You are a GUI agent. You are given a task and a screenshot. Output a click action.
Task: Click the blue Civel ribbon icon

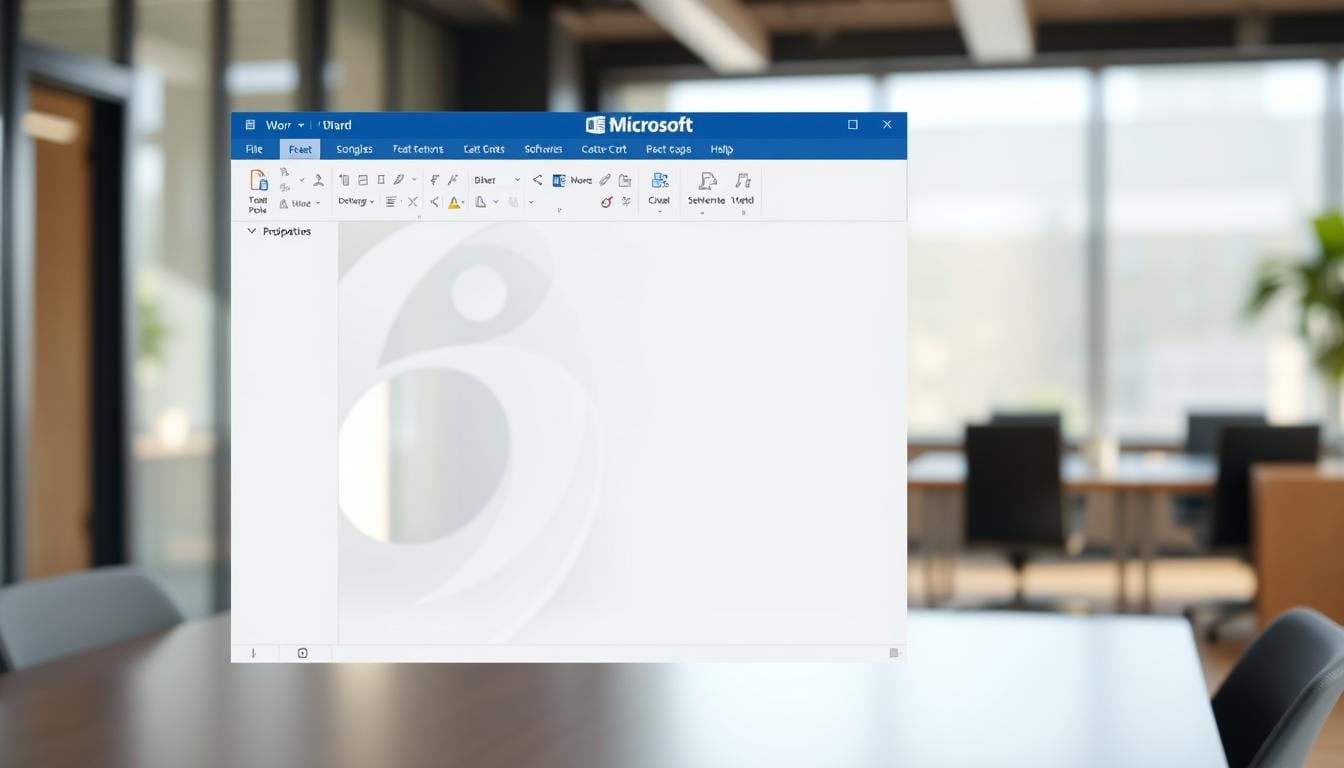tap(659, 181)
